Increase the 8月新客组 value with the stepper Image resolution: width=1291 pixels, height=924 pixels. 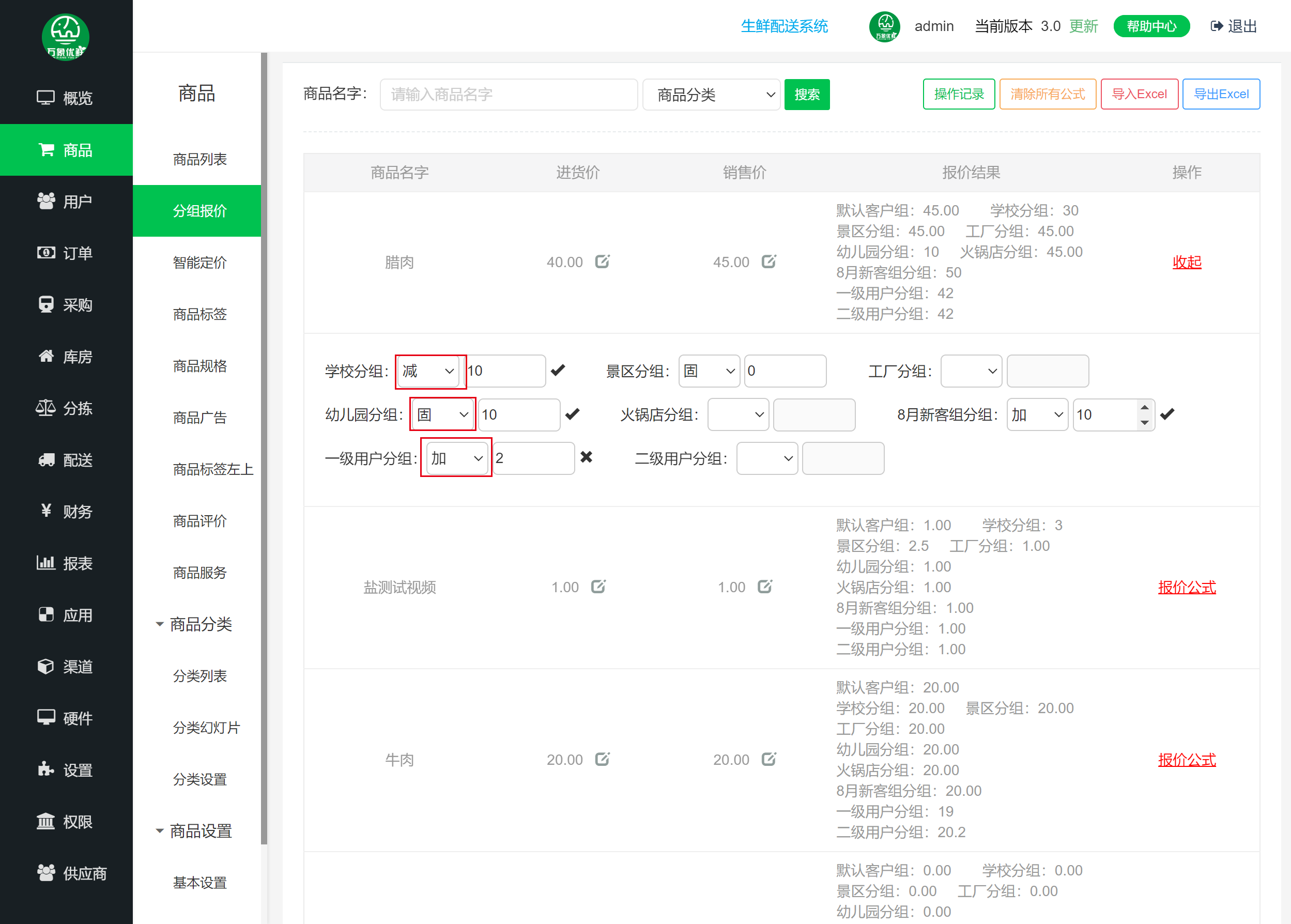[x=1145, y=407]
